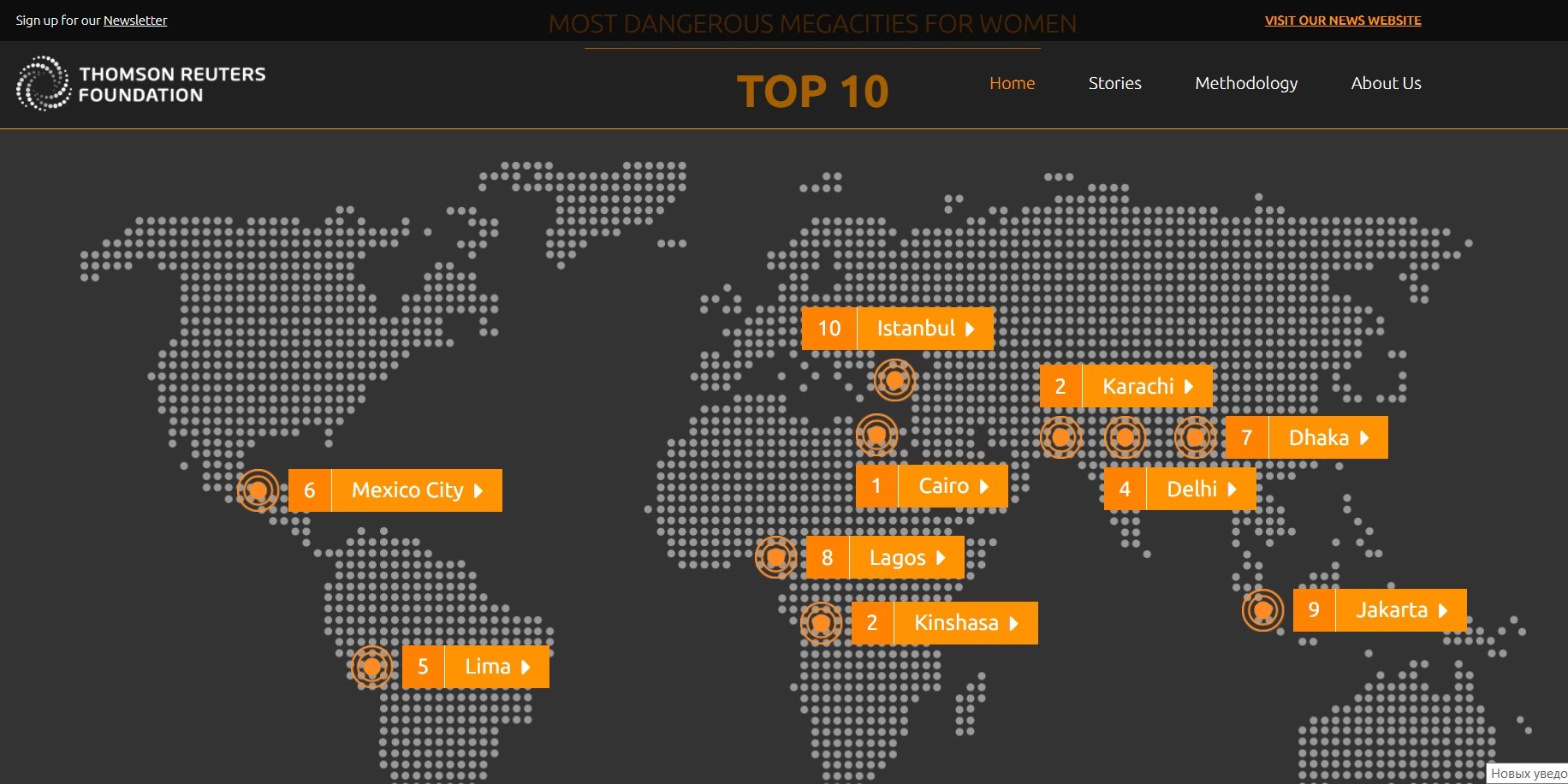Click the arrow beside Jakarta
Image resolution: width=1568 pixels, height=784 pixels.
click(1443, 611)
